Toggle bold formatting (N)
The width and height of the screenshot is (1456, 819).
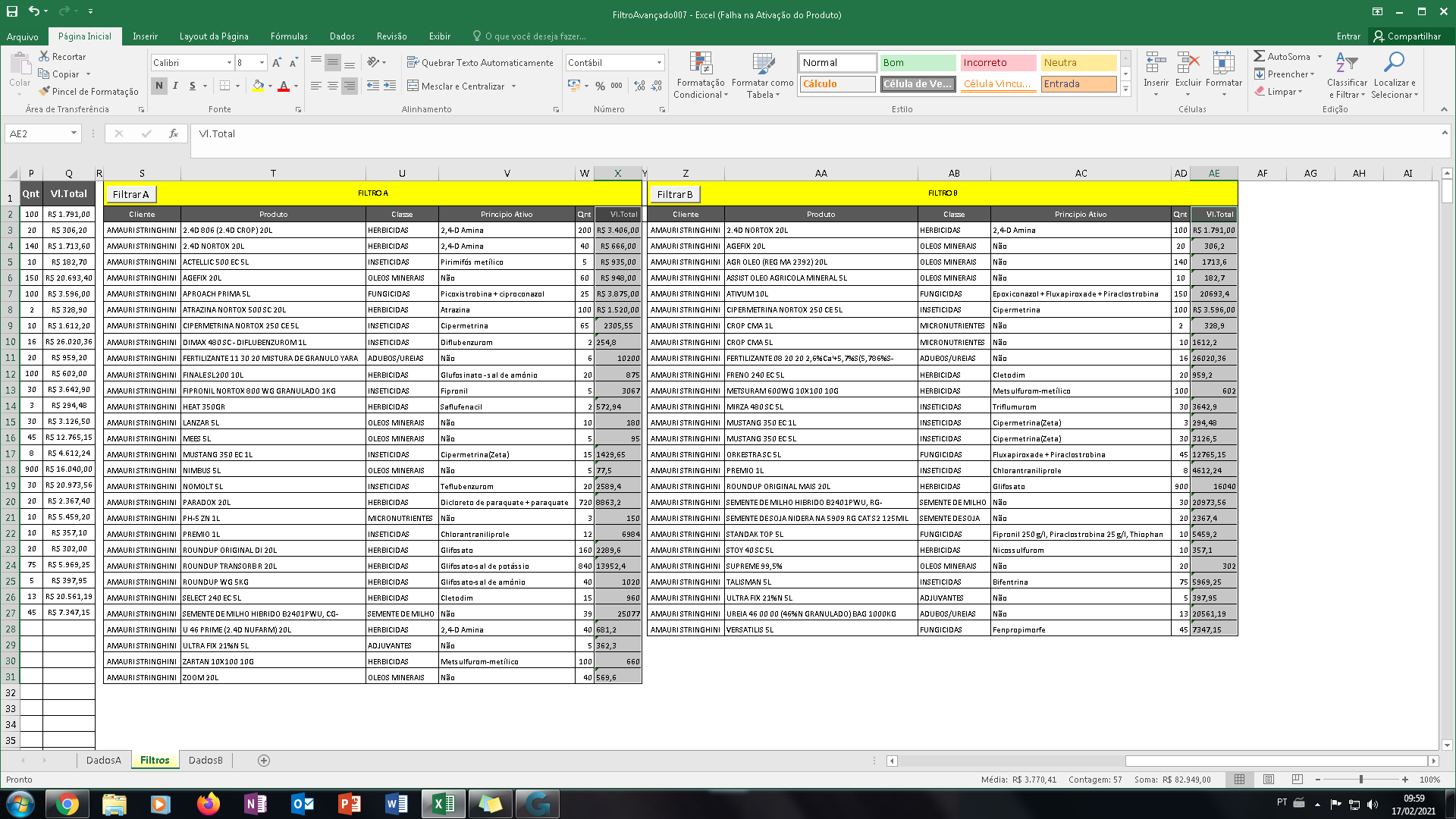[x=158, y=86]
